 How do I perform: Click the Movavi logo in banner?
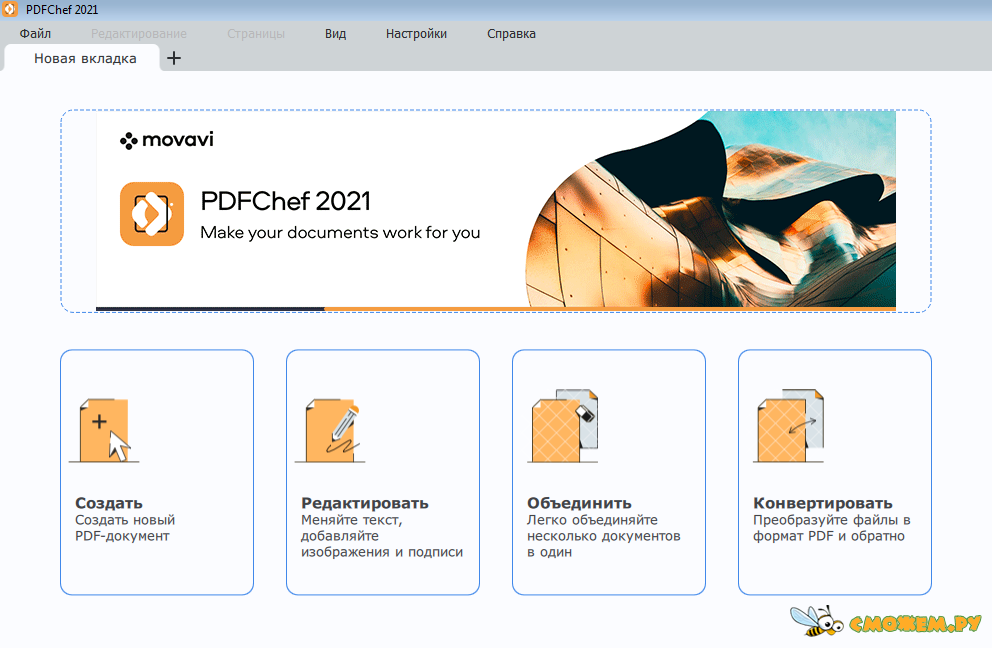coord(166,140)
